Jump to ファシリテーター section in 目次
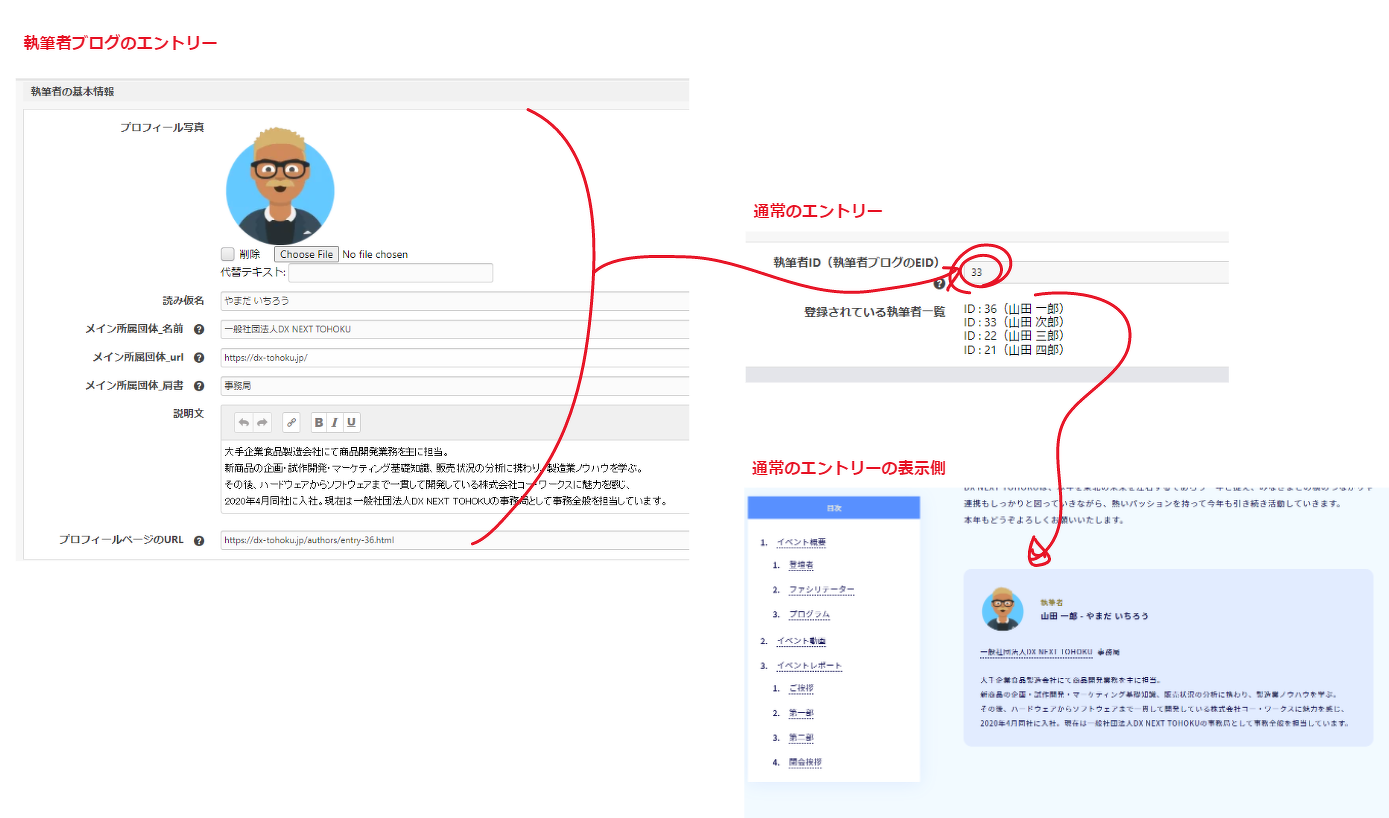This screenshot has height=818, width=1389. 821,589
